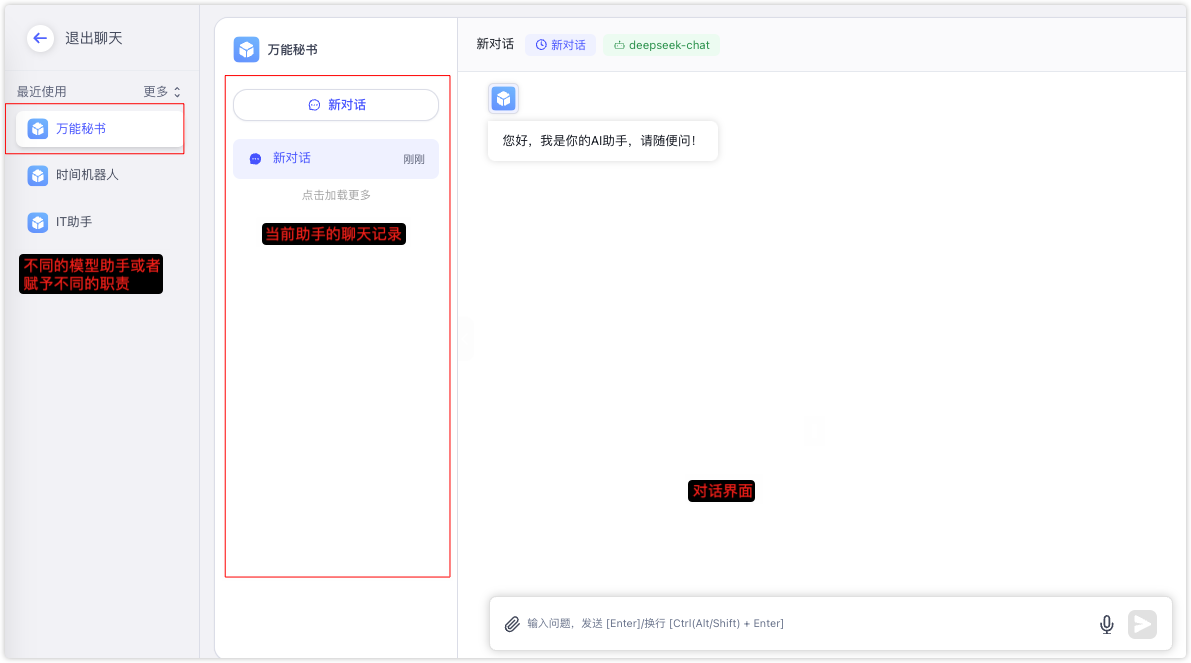Attach a file with the paperclip icon
1191x663 pixels.
click(512, 624)
